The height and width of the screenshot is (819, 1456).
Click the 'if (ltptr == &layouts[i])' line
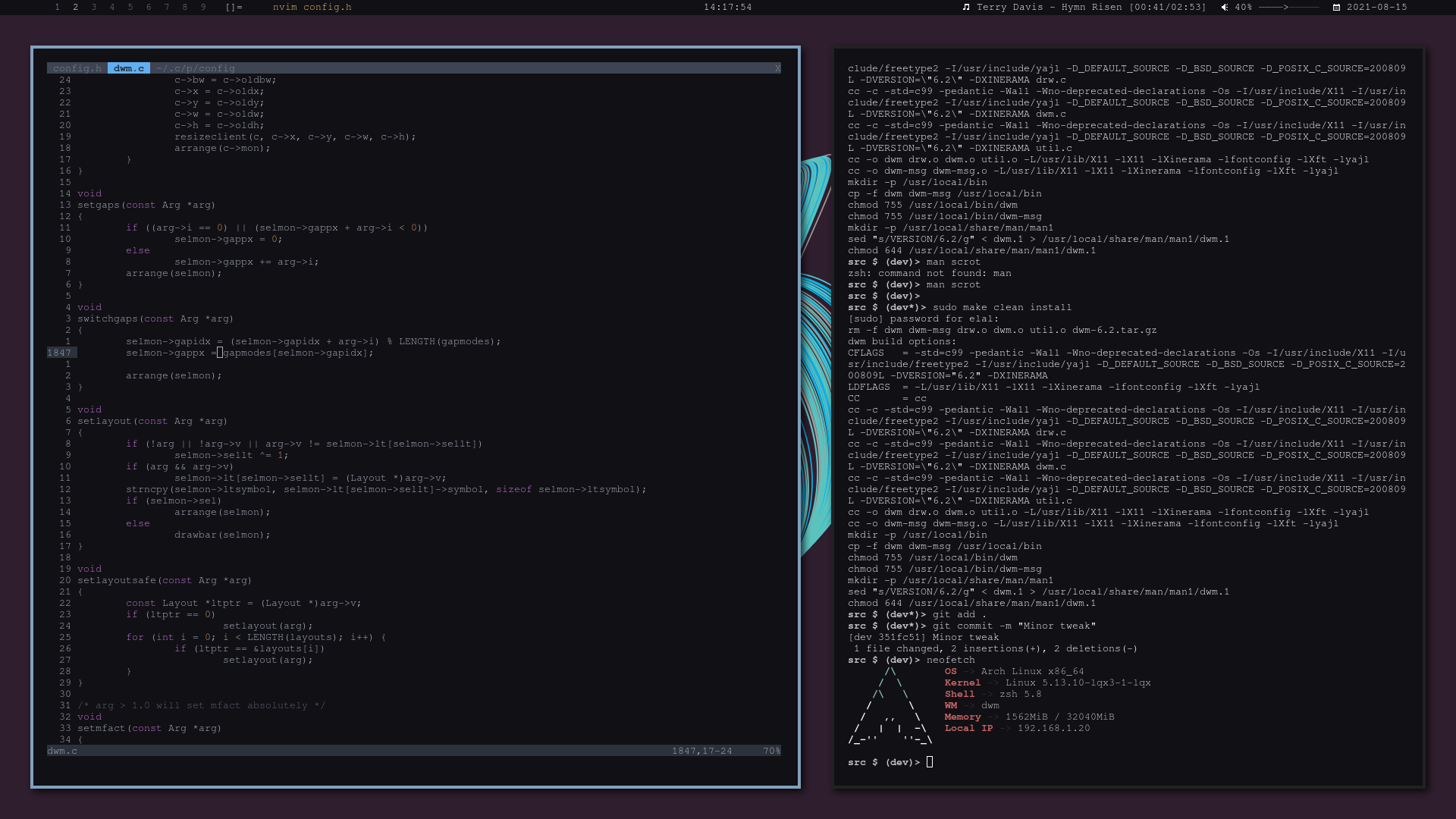pyautogui.click(x=249, y=648)
